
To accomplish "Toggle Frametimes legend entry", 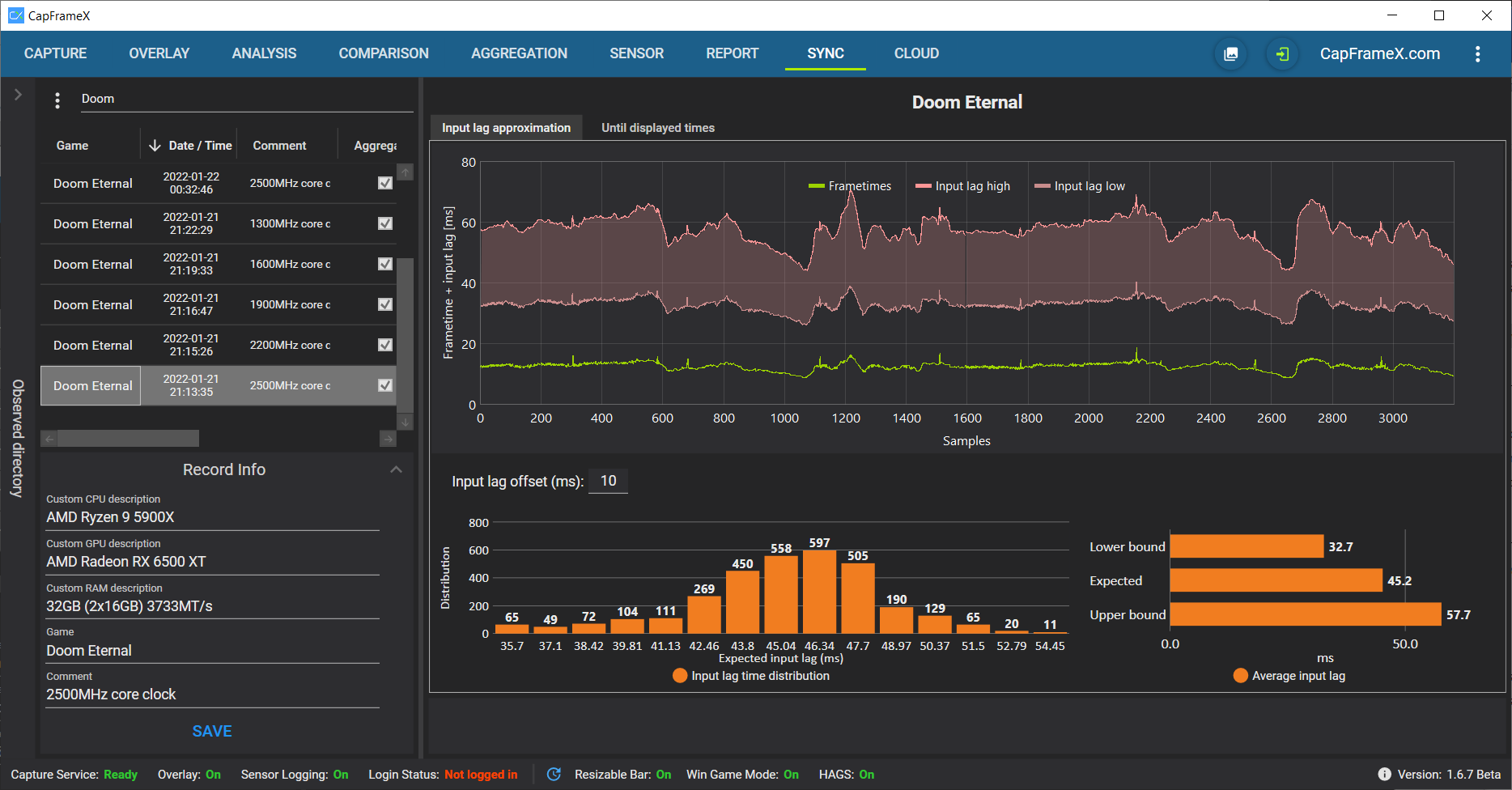I will tap(850, 186).
